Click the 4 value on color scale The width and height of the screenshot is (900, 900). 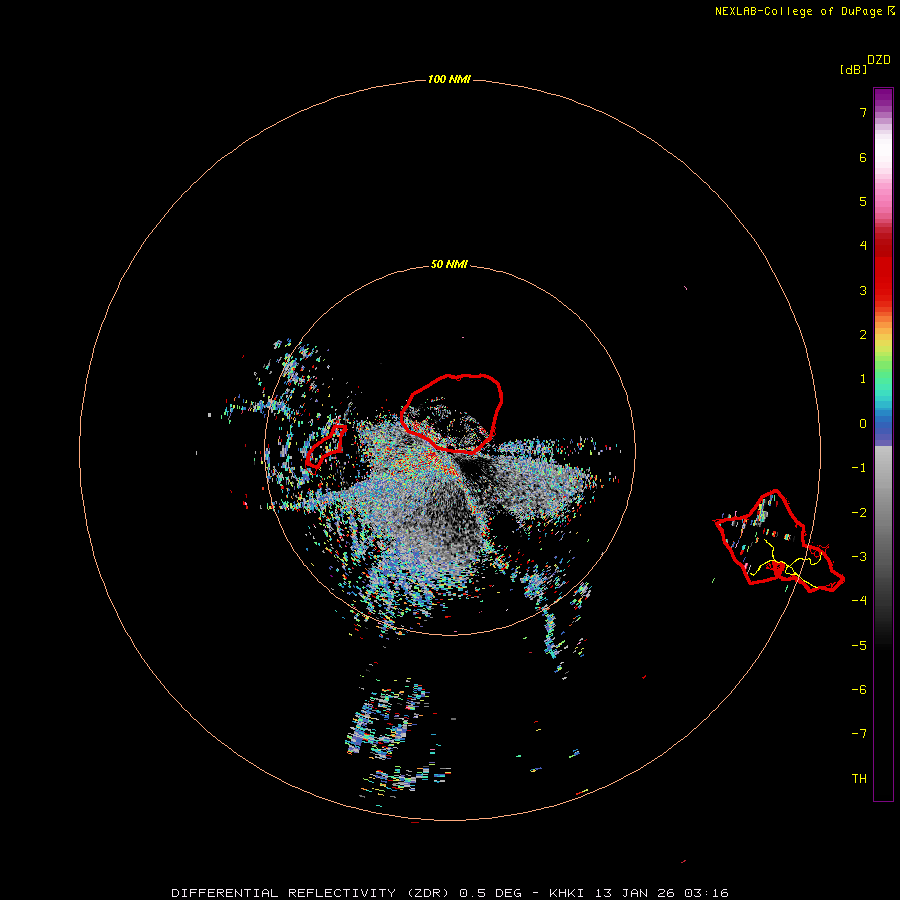[x=863, y=246]
